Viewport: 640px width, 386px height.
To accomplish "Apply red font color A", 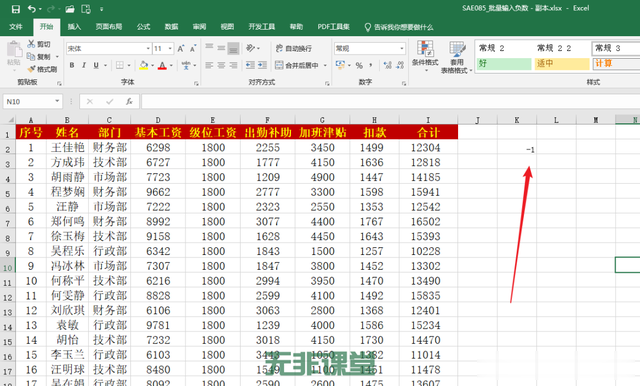I will (162, 65).
